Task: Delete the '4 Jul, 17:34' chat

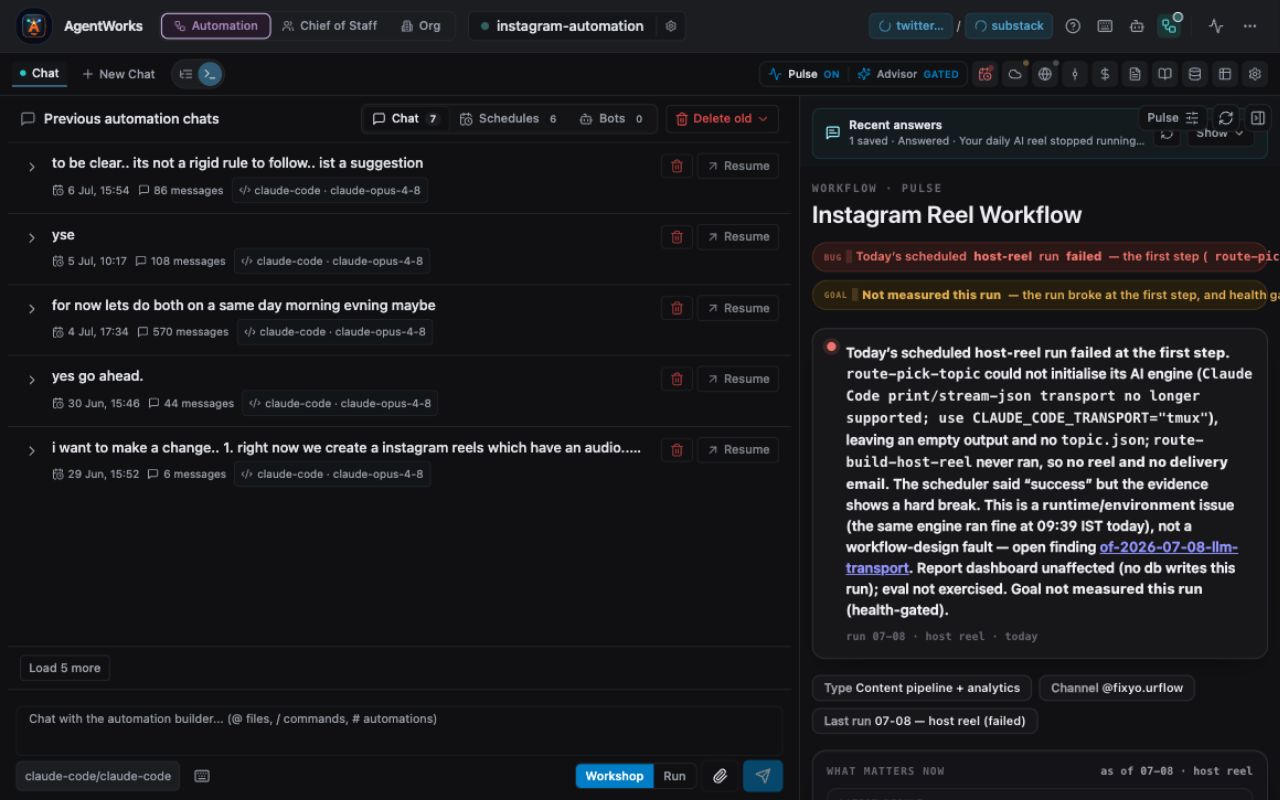Action: [677, 308]
